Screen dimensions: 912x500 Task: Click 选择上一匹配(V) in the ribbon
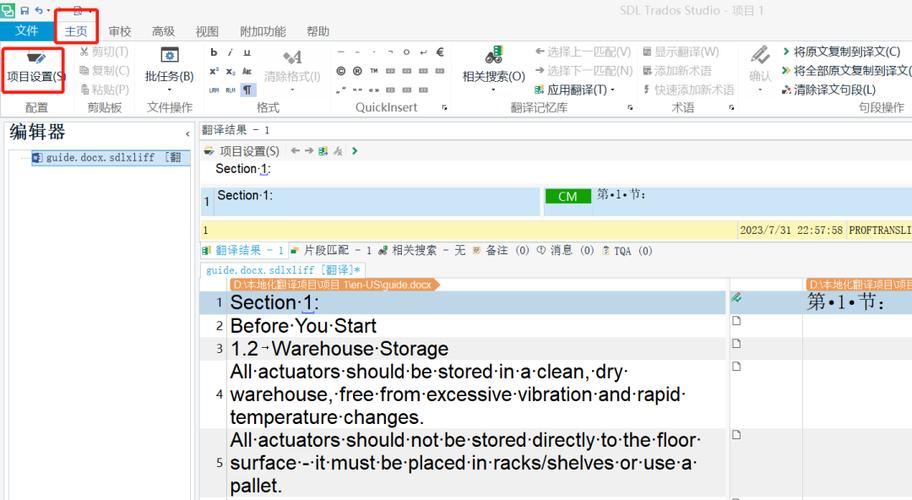tap(583, 52)
